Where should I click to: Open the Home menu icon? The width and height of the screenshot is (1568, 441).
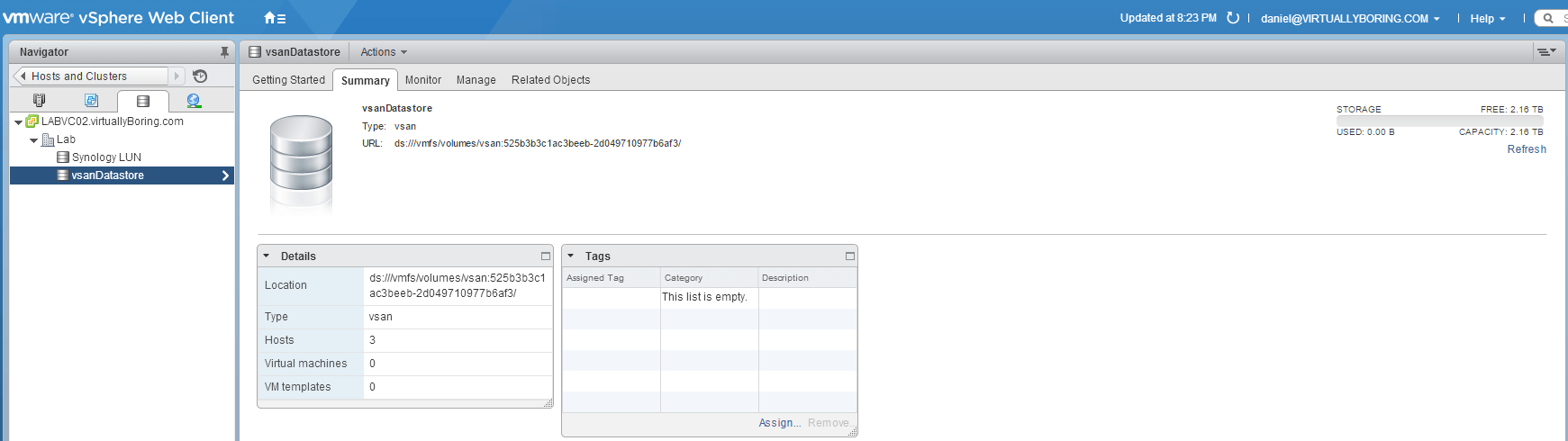point(275,18)
